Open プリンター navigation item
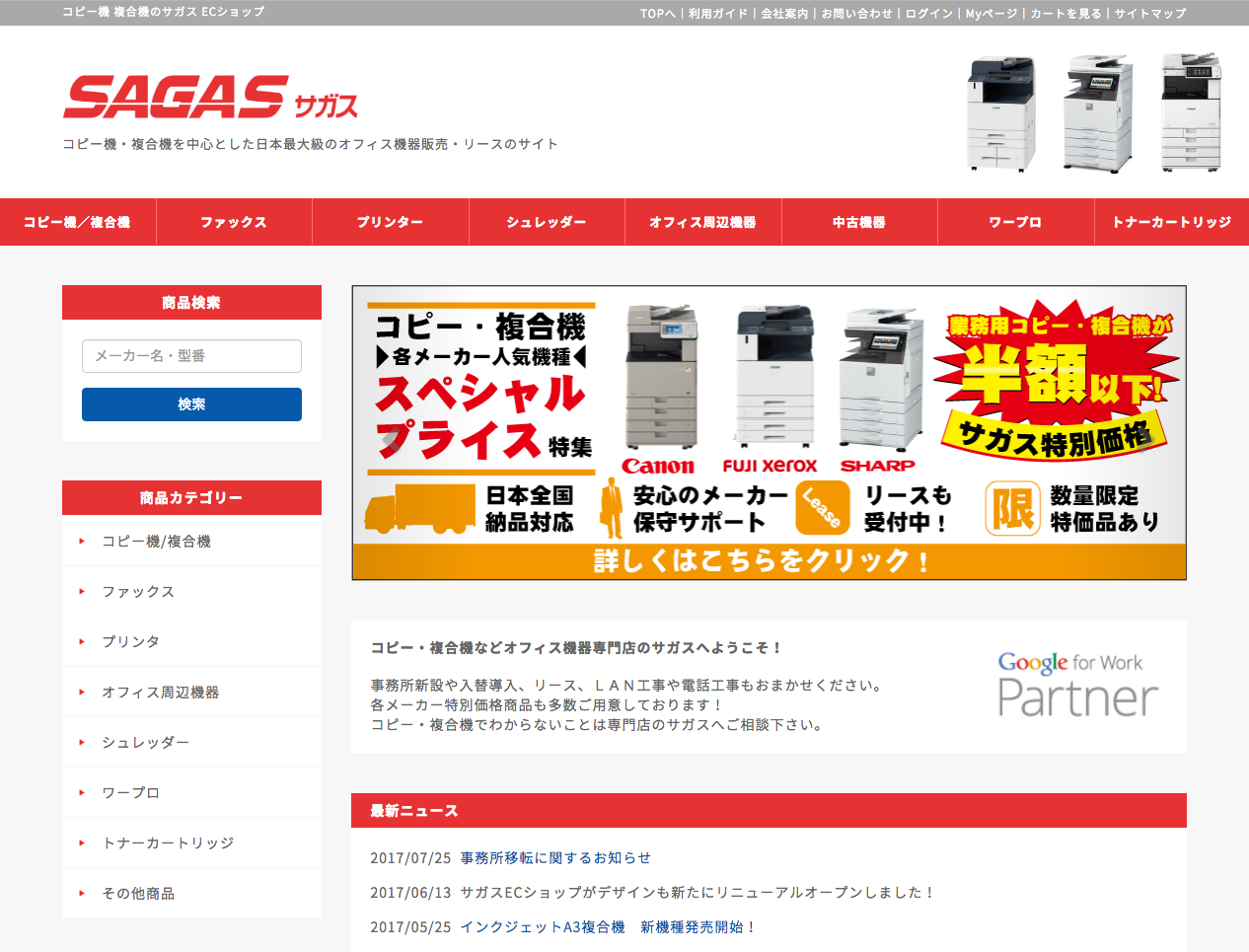Screen dimensions: 1249x952 click(391, 222)
